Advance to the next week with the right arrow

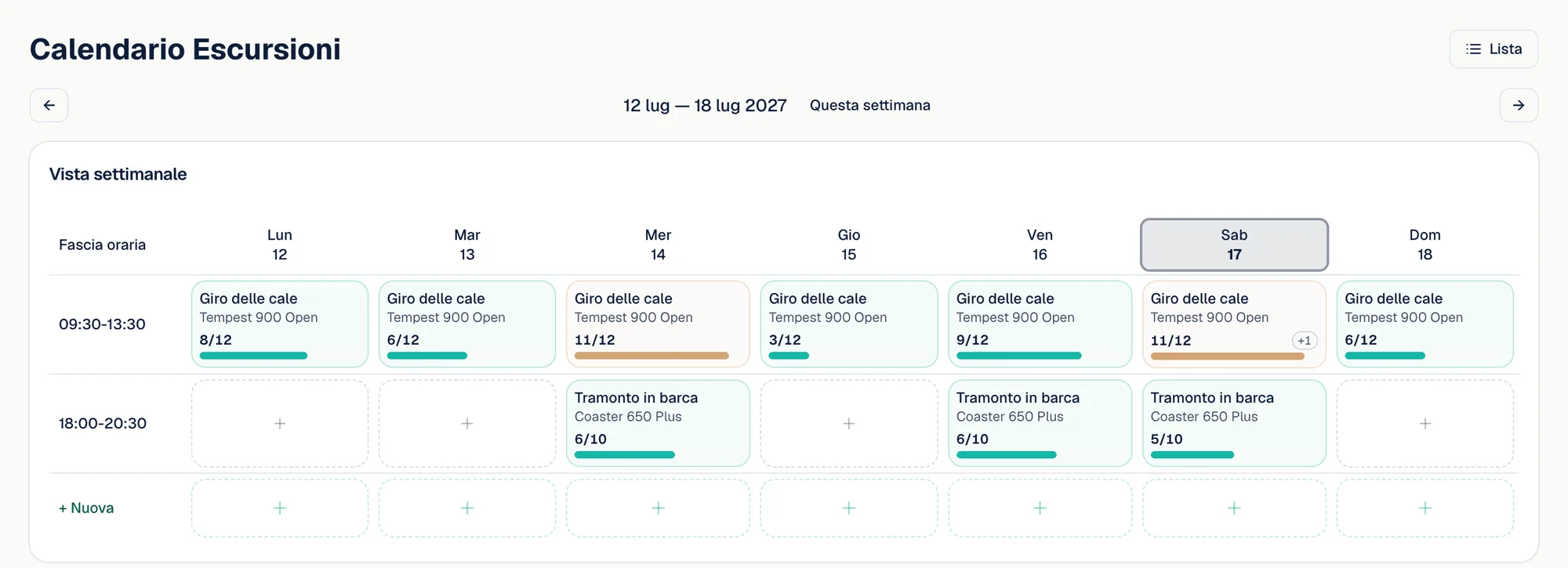(x=1519, y=105)
